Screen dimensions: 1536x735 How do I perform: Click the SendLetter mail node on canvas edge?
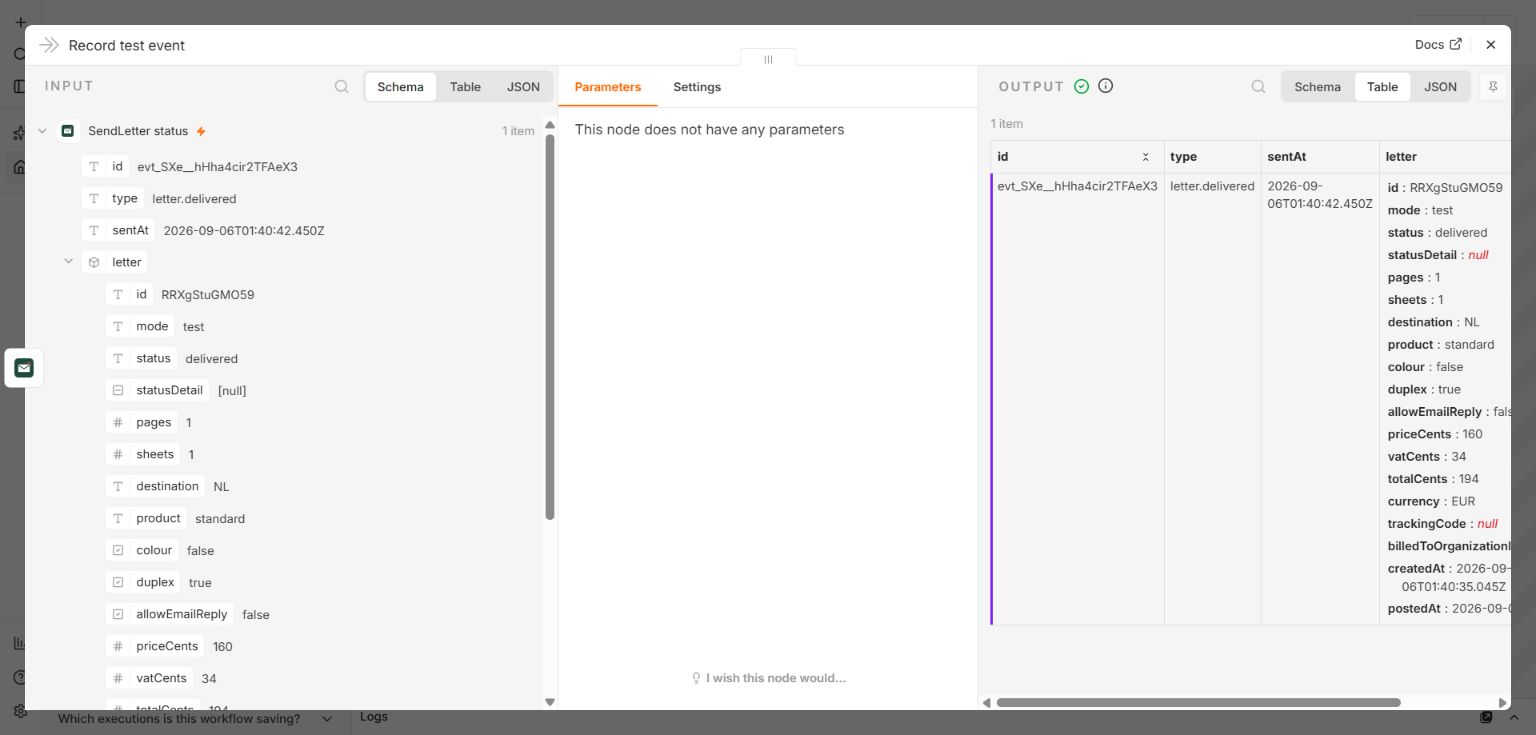click(24, 368)
